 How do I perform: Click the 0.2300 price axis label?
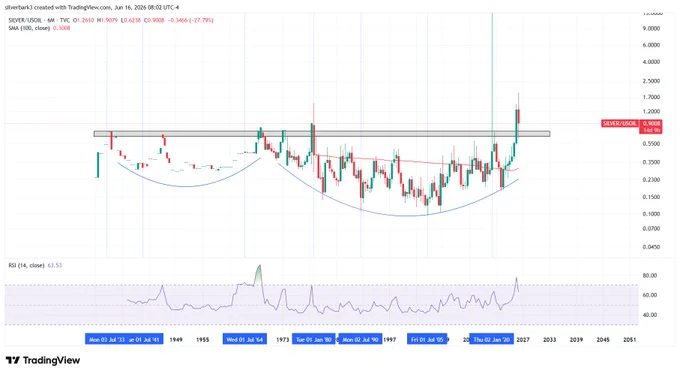coord(651,180)
